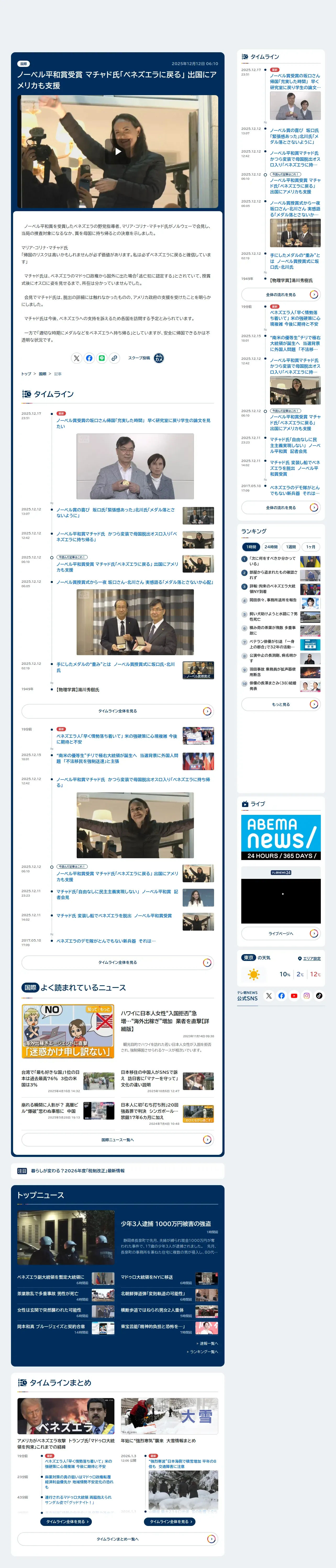Image resolution: width=336 pixels, height=1568 pixels.
Task: Click the ライブ section TV icon
Action: (x=245, y=804)
